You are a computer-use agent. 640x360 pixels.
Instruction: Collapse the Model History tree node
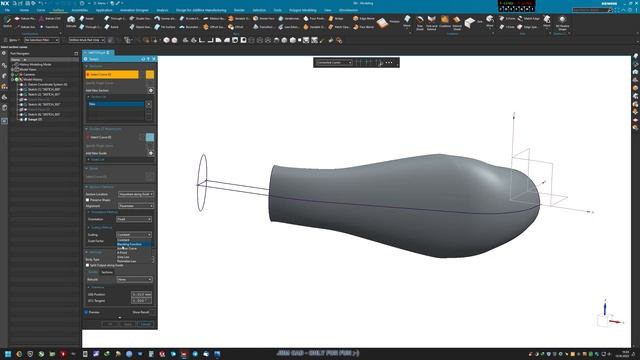click(13, 80)
